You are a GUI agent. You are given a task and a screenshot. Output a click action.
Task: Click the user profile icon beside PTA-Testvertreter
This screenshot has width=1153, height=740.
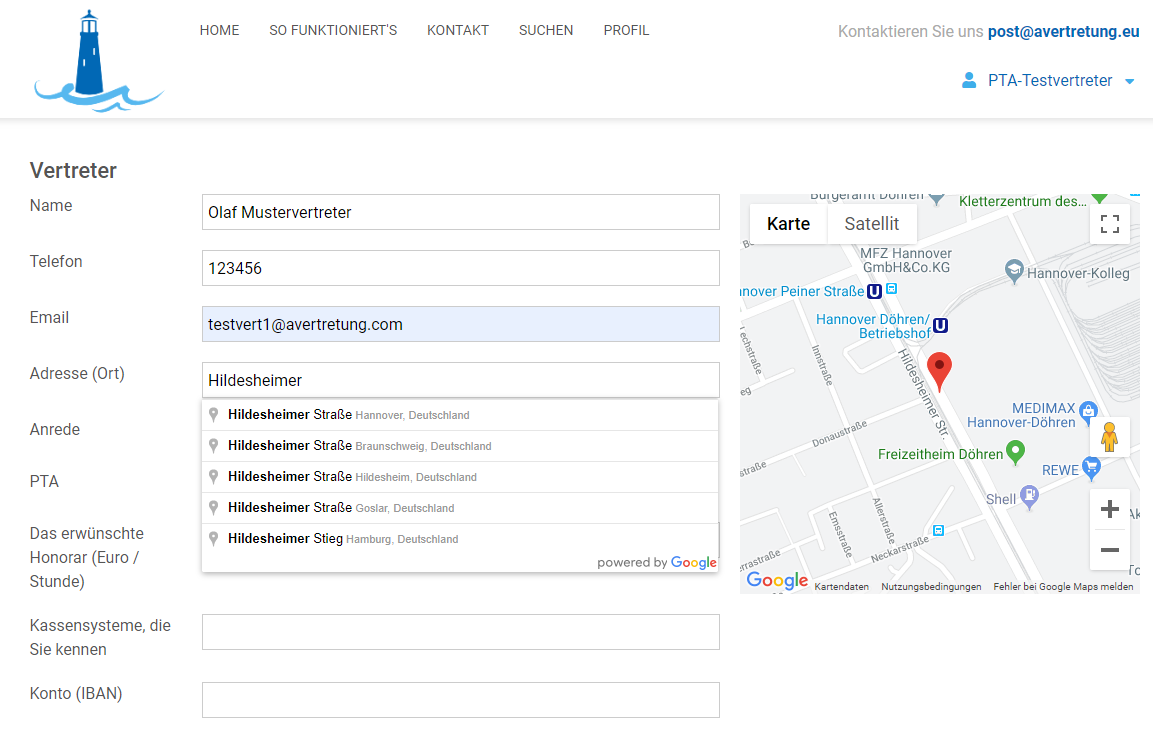tap(969, 80)
